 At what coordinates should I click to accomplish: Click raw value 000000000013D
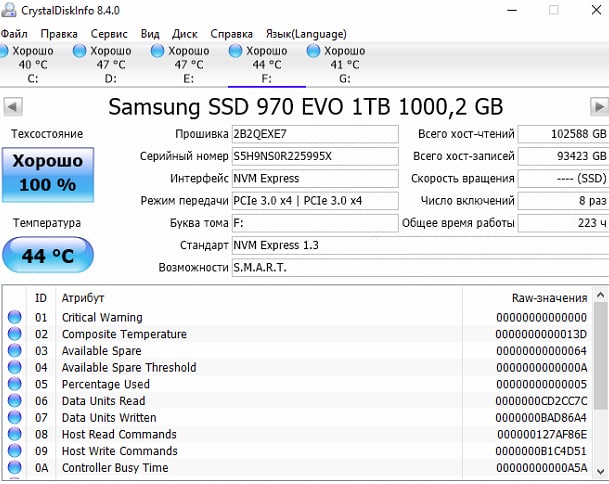tap(541, 334)
